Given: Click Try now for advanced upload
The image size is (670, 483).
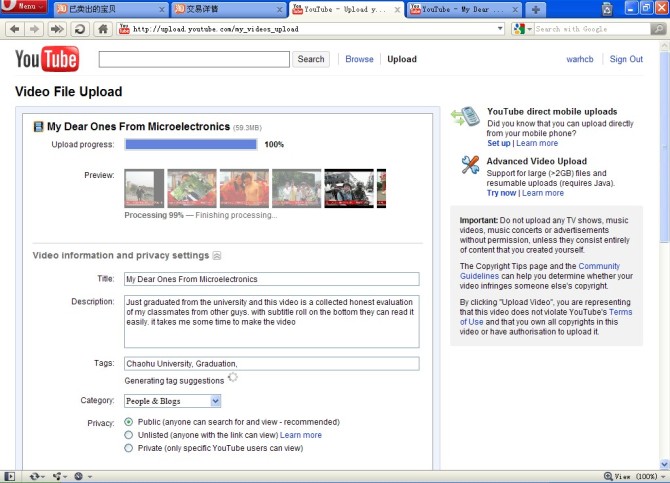Looking at the screenshot, I should pyautogui.click(x=501, y=193).
